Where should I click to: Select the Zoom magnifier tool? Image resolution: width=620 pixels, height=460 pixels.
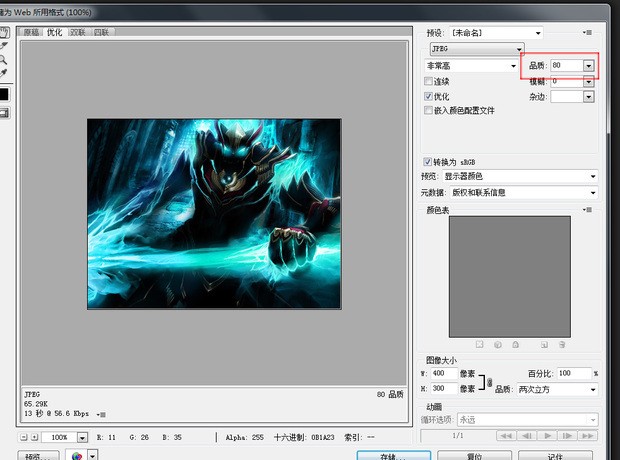(x=4, y=59)
